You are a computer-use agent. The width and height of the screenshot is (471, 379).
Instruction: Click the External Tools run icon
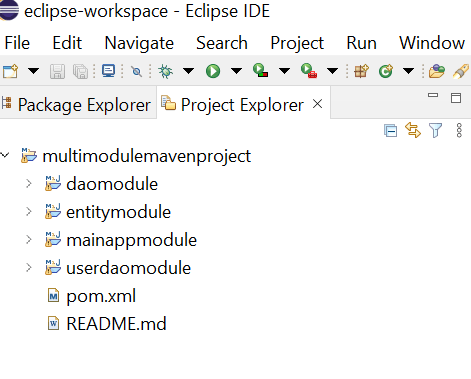[x=309, y=71]
